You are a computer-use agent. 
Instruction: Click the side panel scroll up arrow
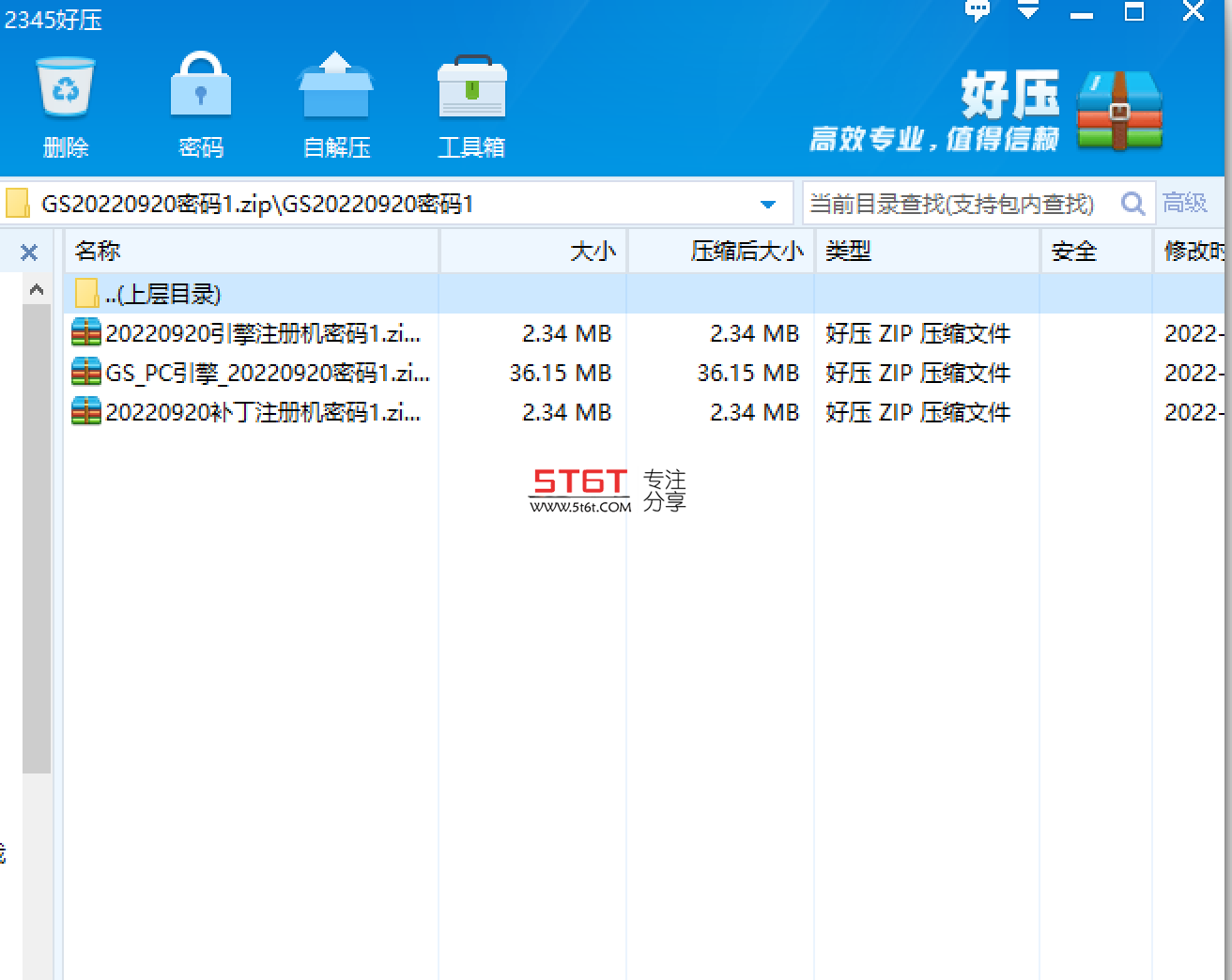coord(37,289)
